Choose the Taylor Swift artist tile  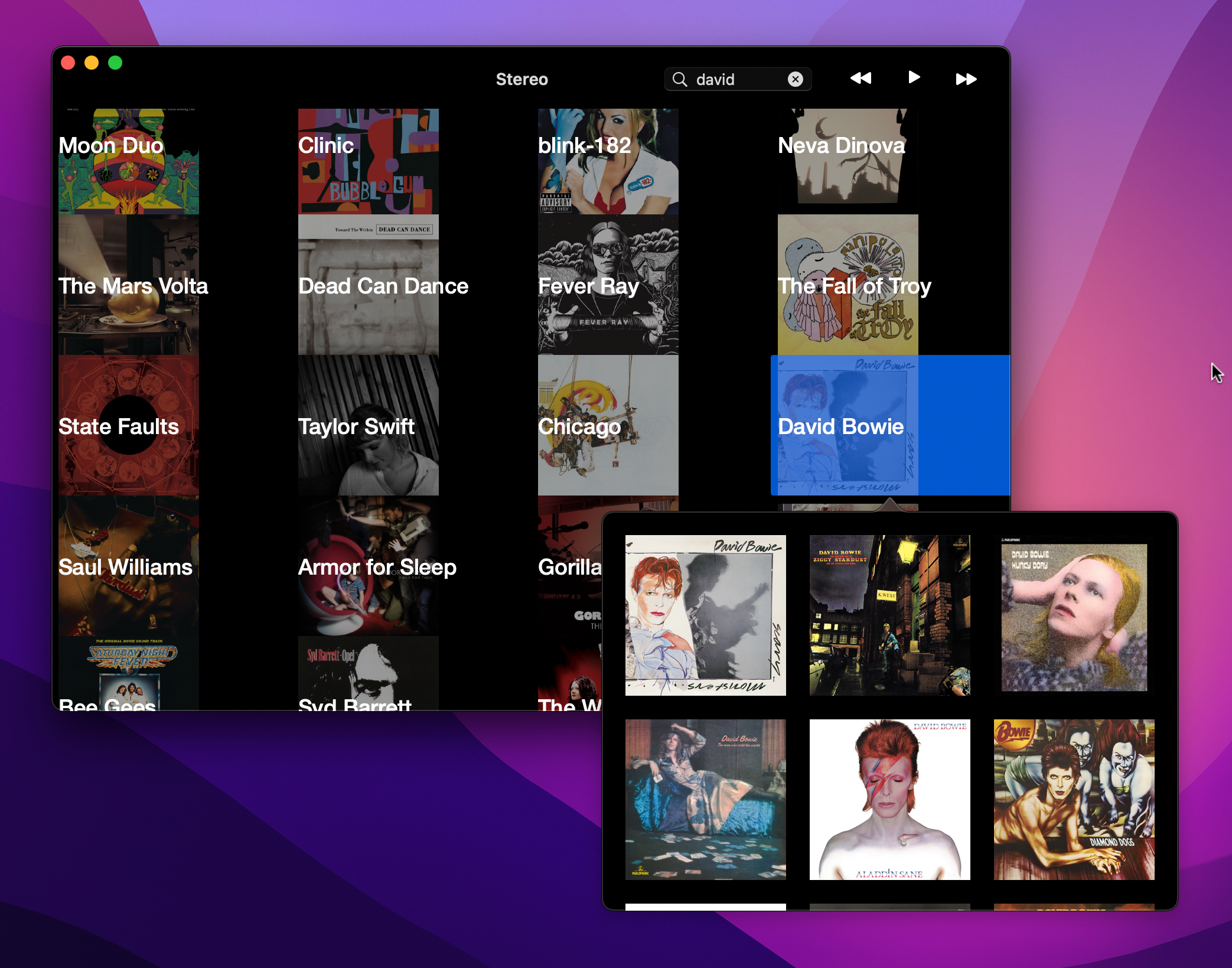point(369,425)
